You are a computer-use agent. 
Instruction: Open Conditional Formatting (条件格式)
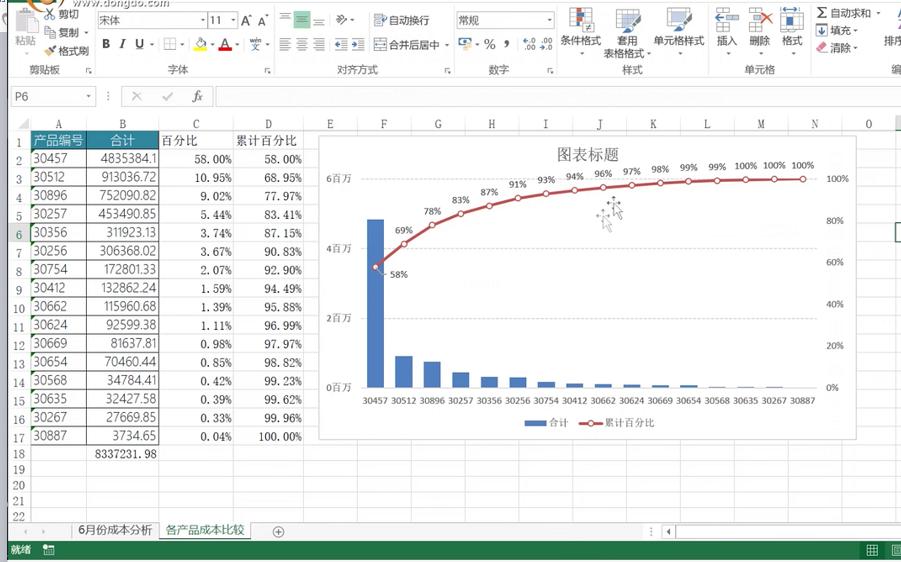click(581, 30)
